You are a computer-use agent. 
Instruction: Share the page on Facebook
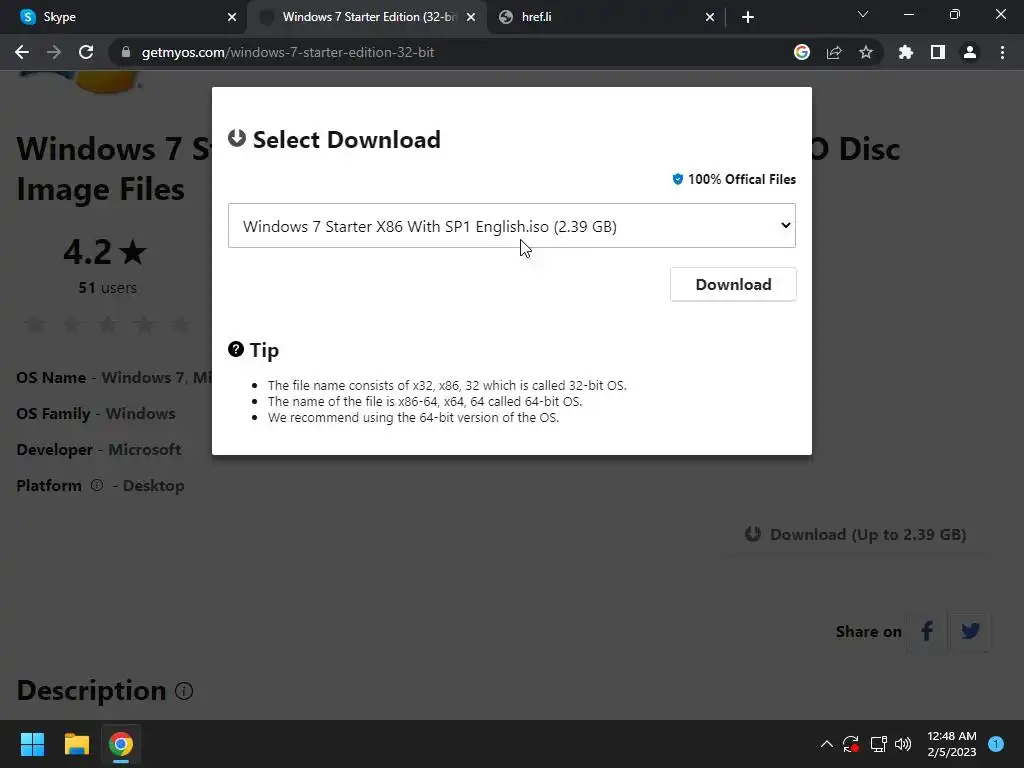coord(926,631)
